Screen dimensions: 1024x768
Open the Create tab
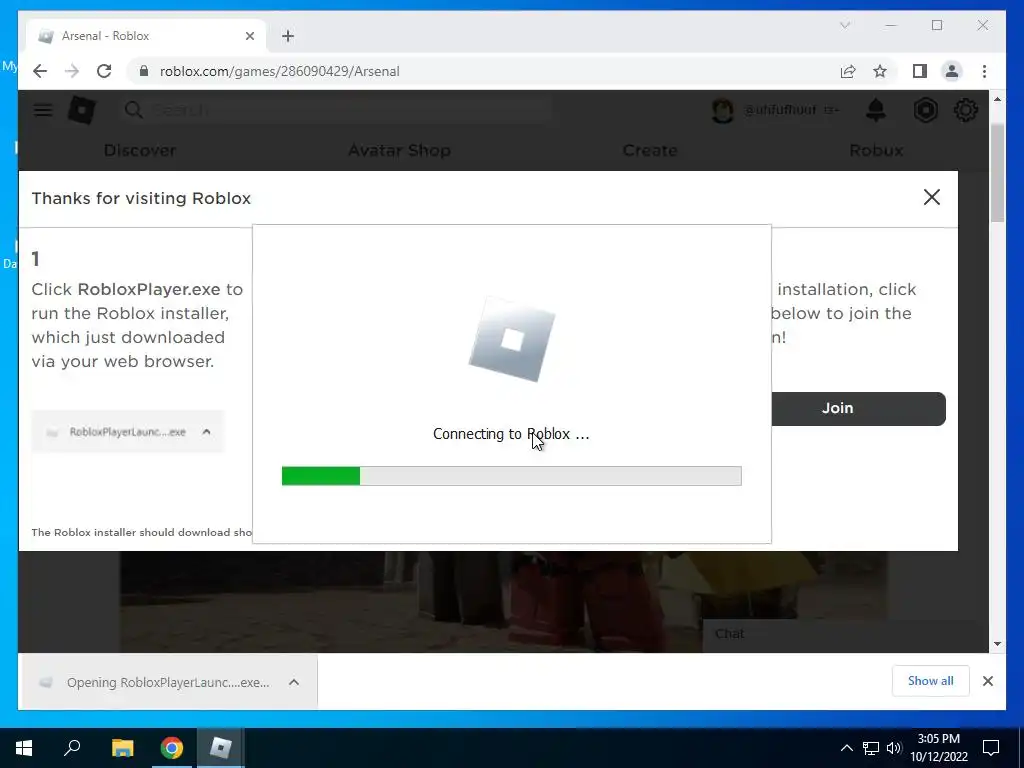pyautogui.click(x=650, y=150)
